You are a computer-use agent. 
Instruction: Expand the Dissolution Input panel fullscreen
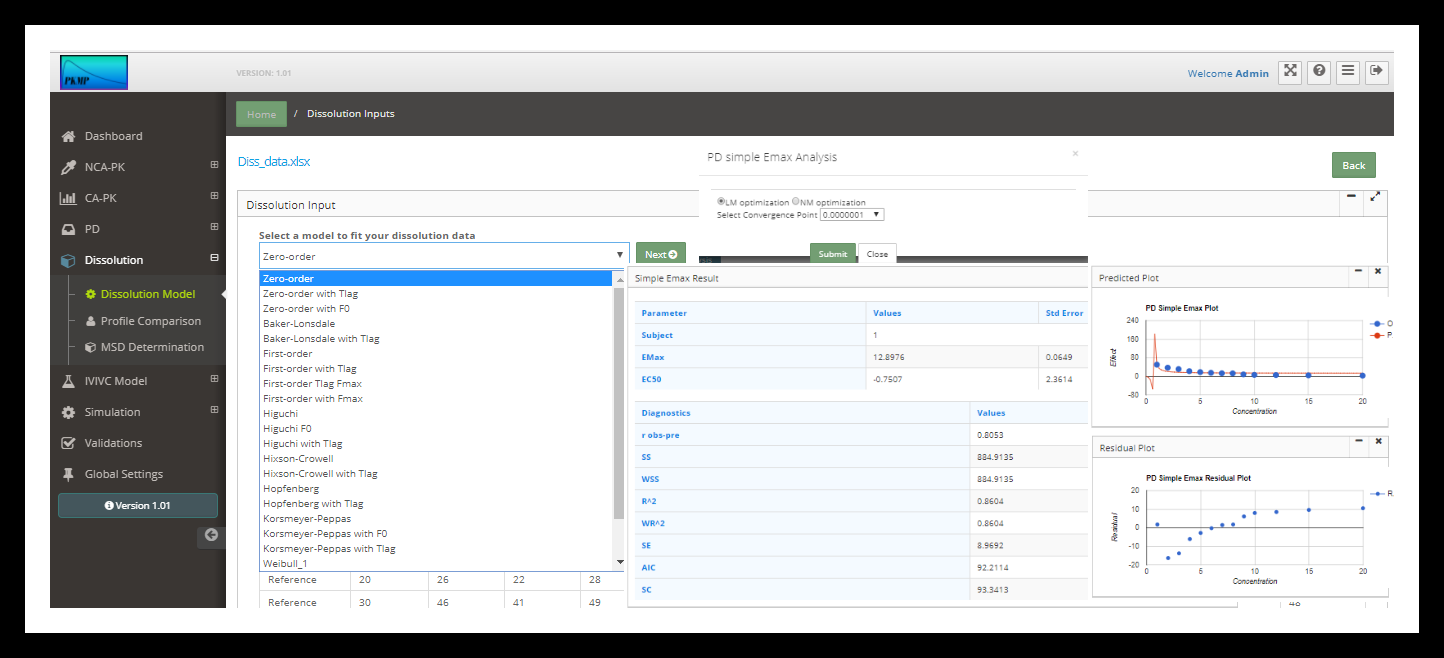coord(1375,197)
